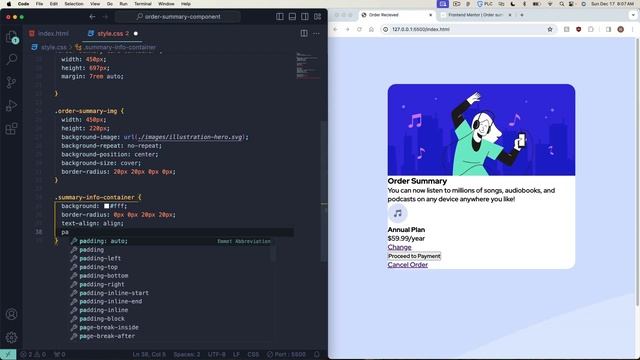Open the View menu

tap(95, 4)
